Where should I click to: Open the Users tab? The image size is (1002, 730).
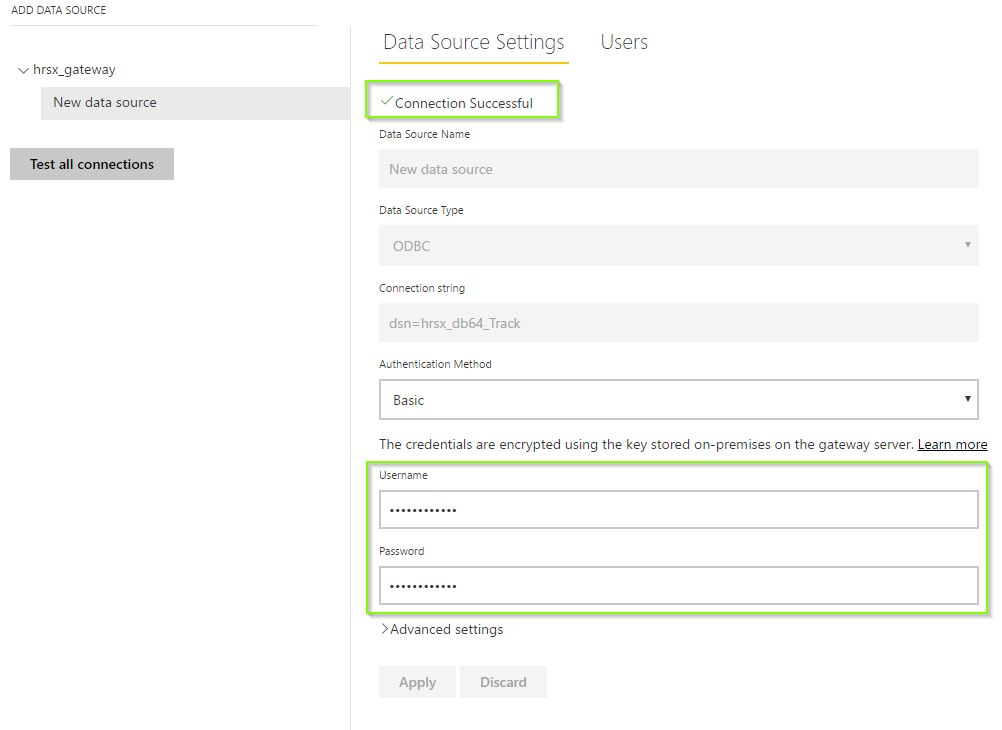click(x=624, y=42)
